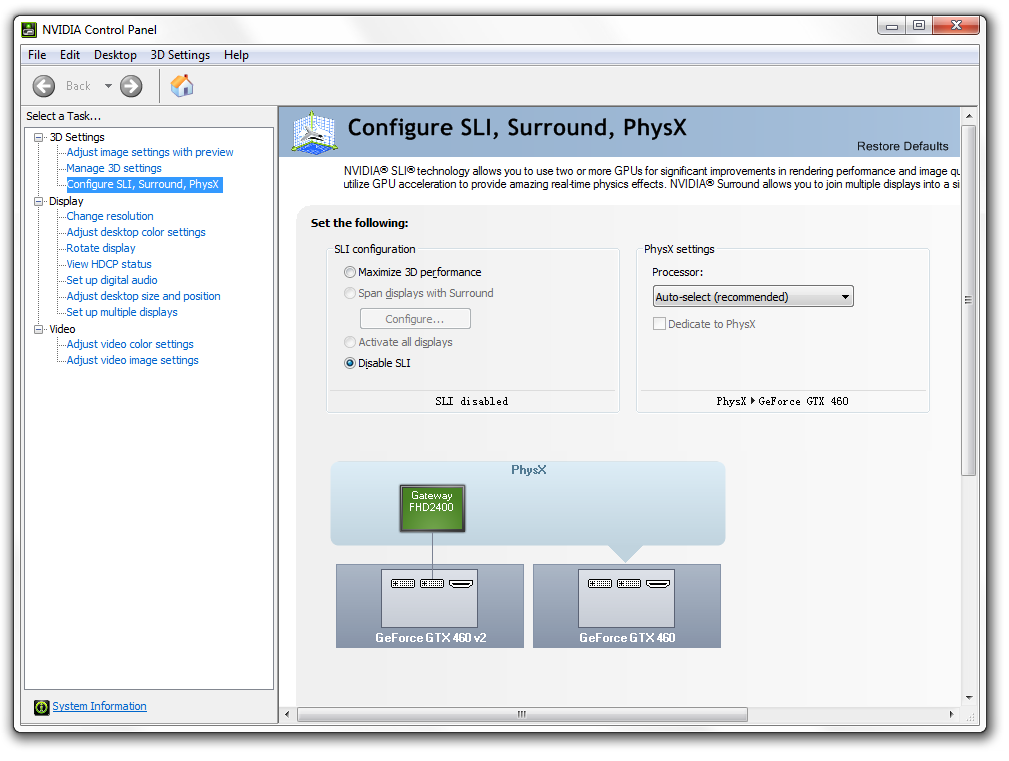1009x761 pixels.
Task: Open the Edit menu
Action: tap(69, 55)
